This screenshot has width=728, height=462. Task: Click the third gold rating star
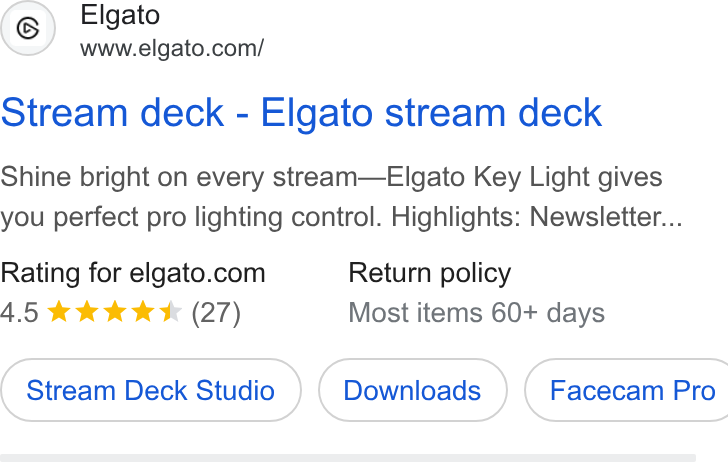click(x=115, y=312)
